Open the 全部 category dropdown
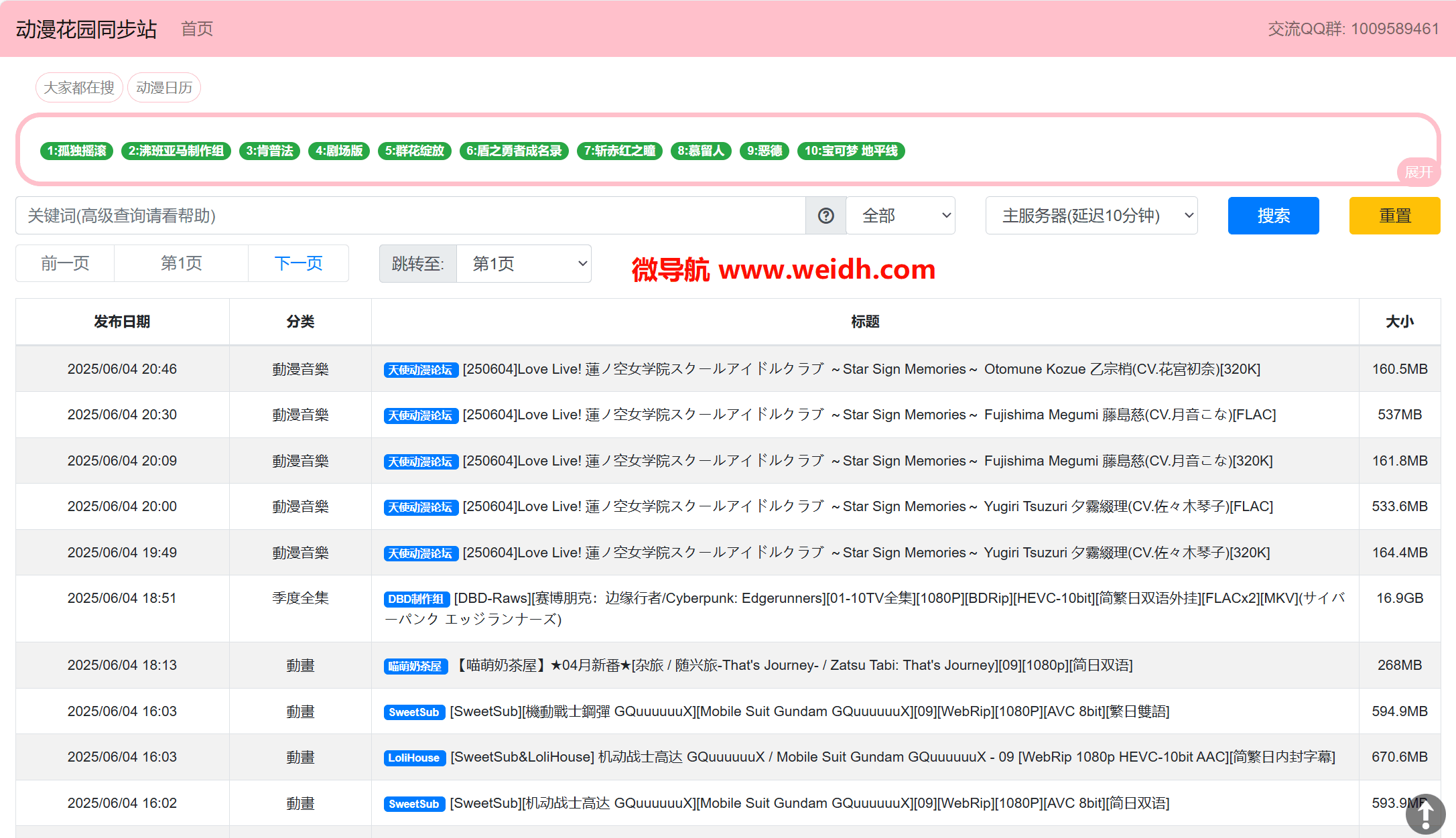 pos(901,216)
